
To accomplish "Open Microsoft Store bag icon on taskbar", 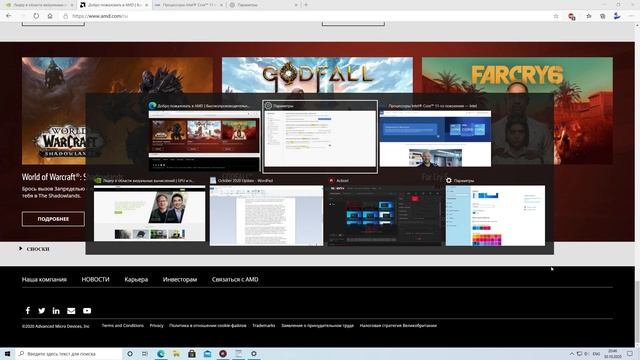I will pos(192,353).
